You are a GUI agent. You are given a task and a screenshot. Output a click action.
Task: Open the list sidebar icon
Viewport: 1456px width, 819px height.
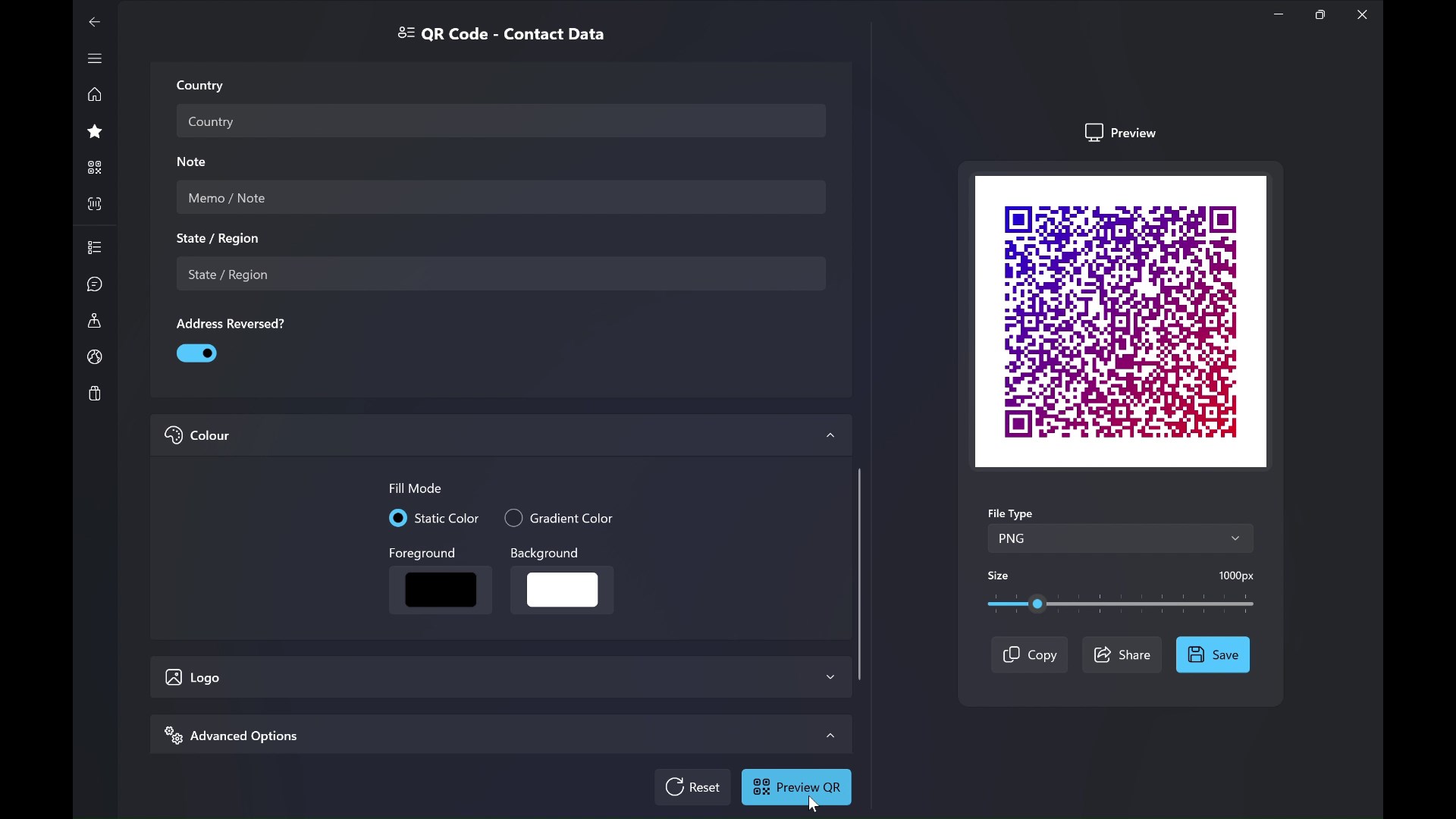coord(94,247)
